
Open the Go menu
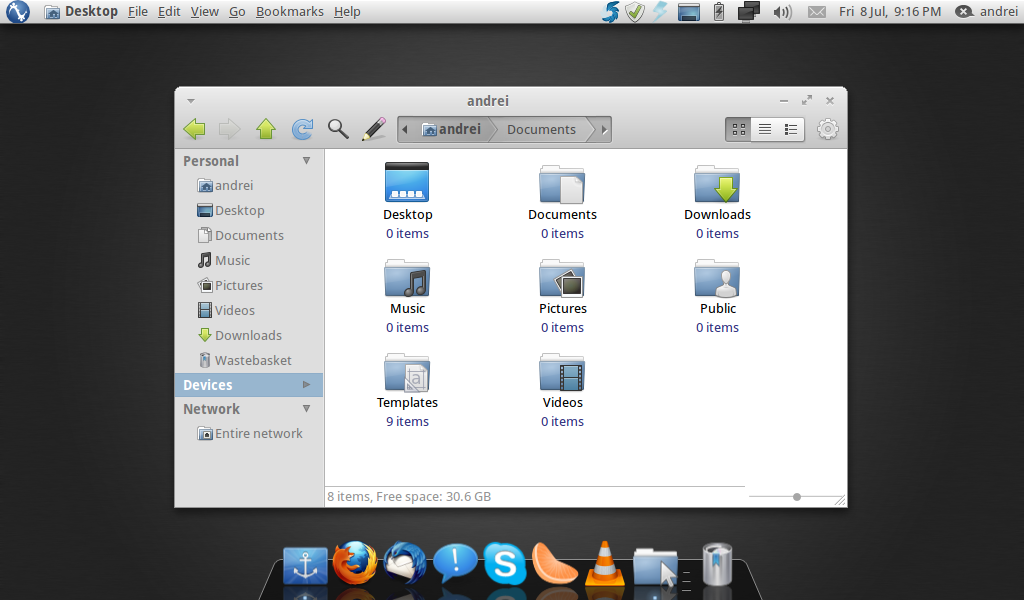point(237,12)
